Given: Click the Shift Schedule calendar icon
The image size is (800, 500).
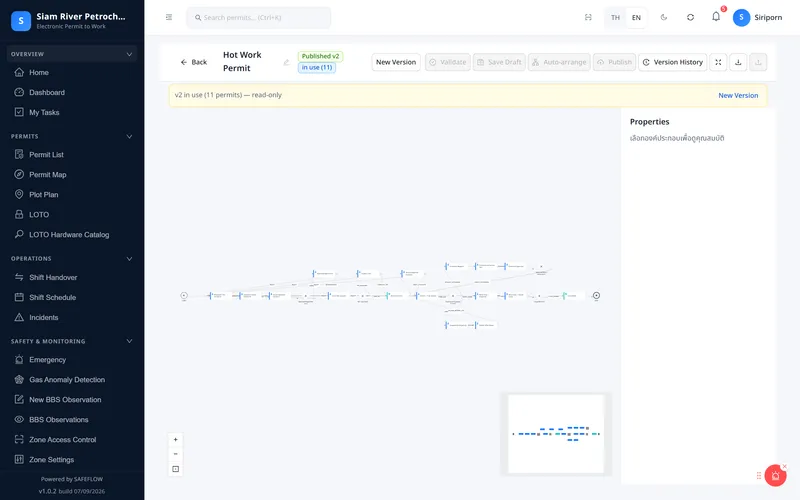Looking at the screenshot, I should (x=19, y=297).
